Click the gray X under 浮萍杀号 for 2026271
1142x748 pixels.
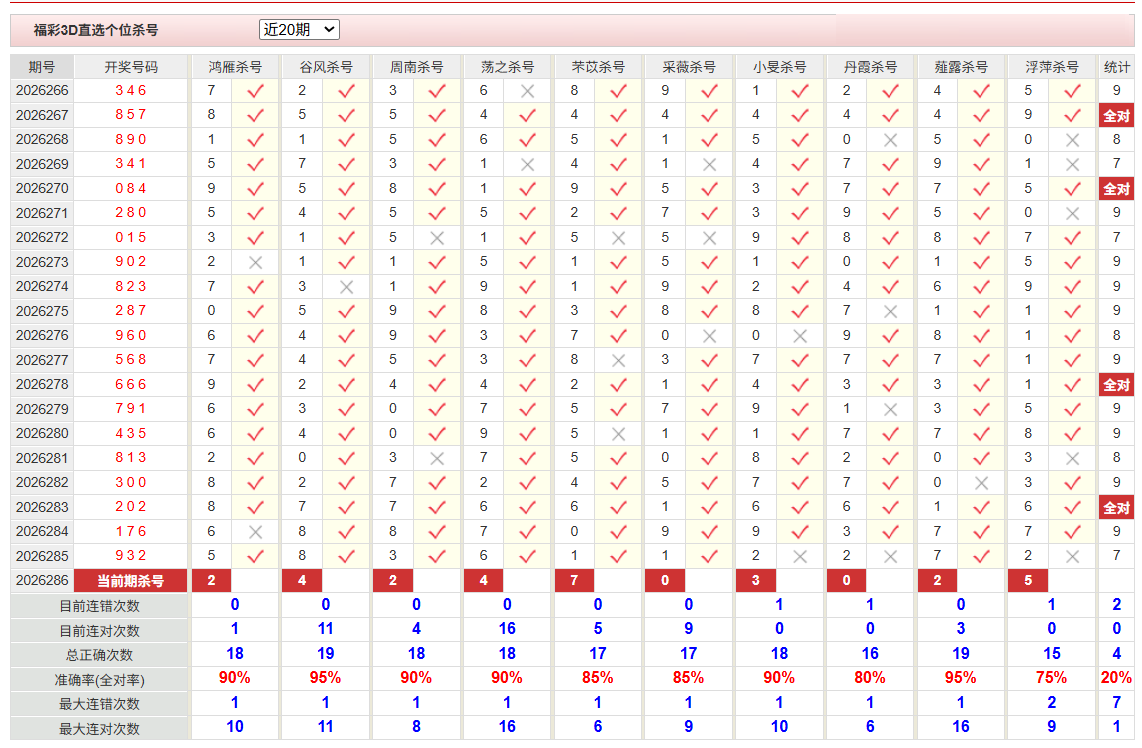(1072, 213)
